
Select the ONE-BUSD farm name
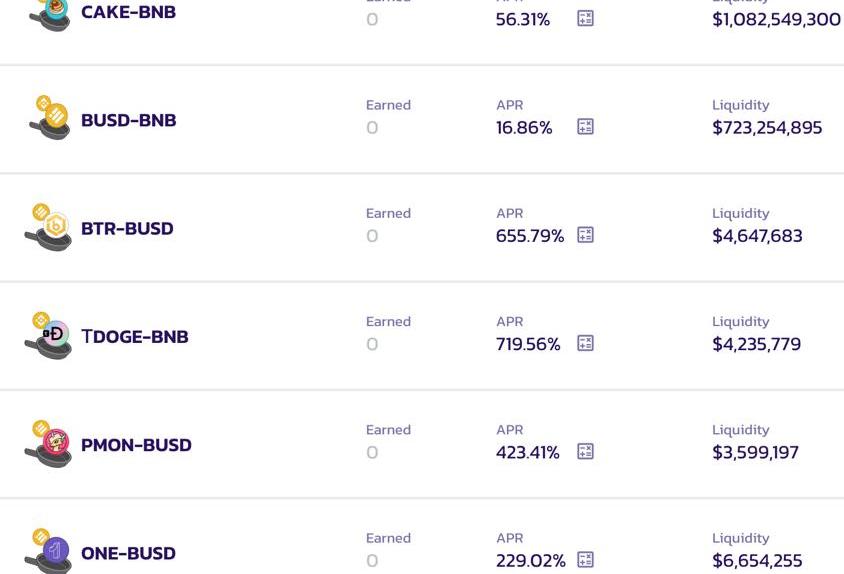coord(128,553)
